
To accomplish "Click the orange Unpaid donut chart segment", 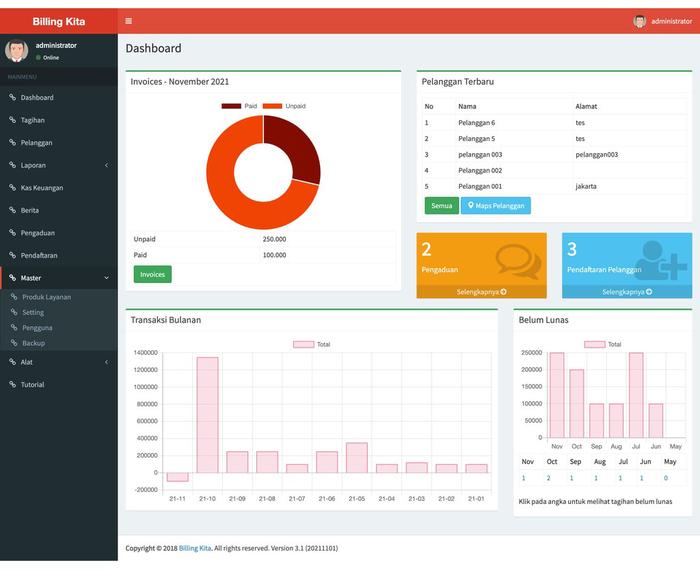I will [230, 197].
